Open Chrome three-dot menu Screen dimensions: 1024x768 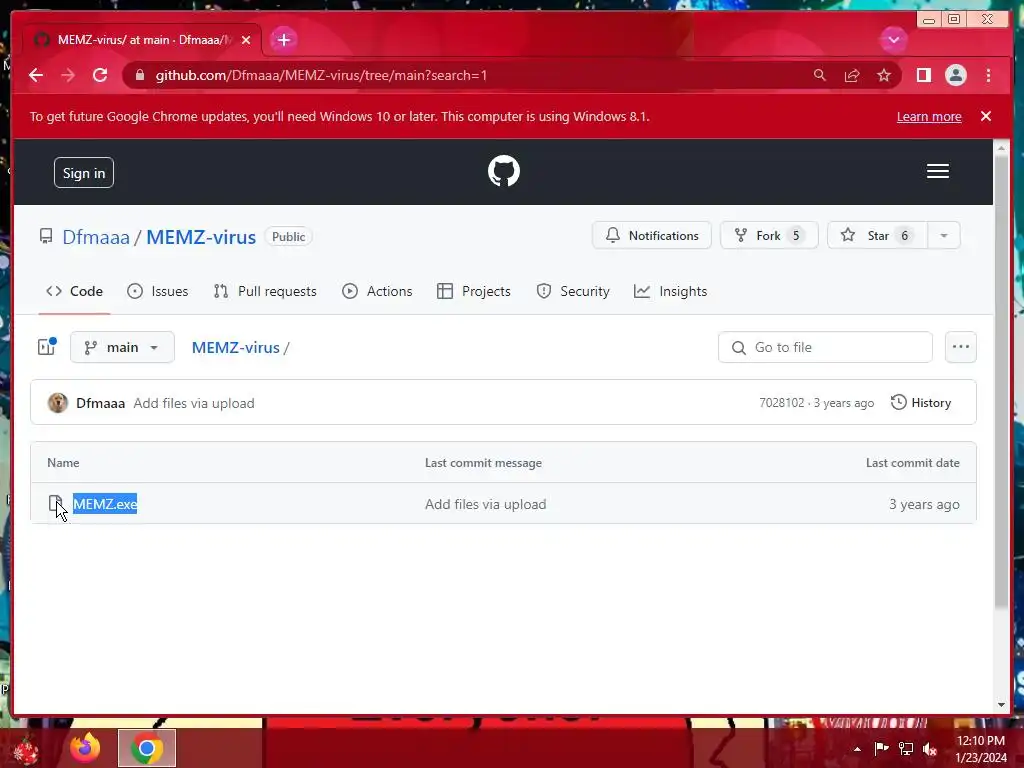(x=988, y=75)
